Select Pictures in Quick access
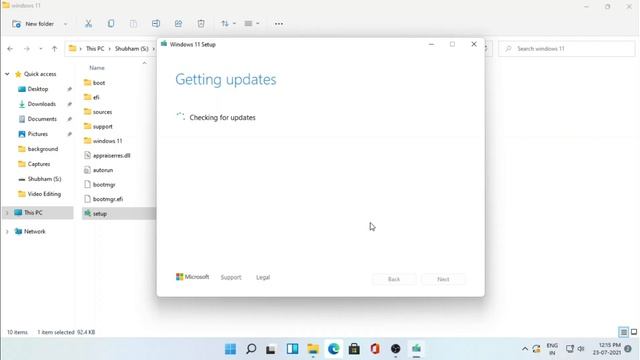This screenshot has height=360, width=640. pyautogui.click(x=38, y=134)
